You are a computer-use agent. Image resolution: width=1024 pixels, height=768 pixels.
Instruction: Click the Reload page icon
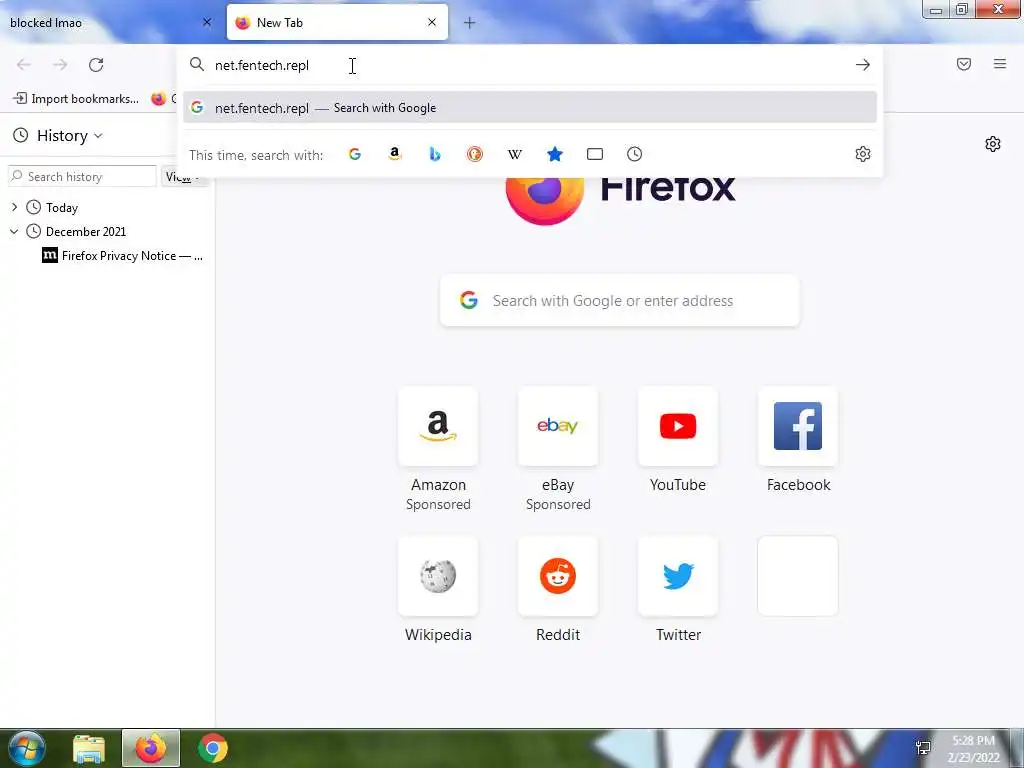coord(96,65)
